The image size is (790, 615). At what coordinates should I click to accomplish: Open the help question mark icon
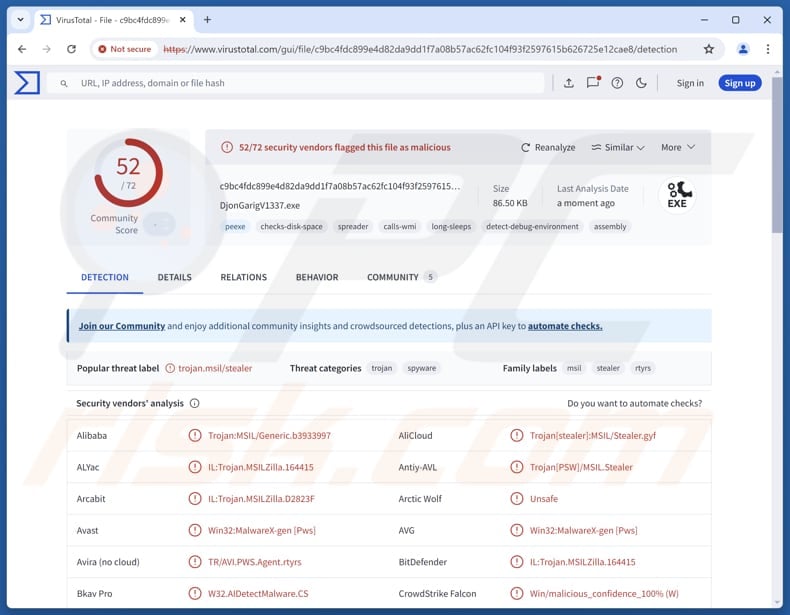point(617,83)
